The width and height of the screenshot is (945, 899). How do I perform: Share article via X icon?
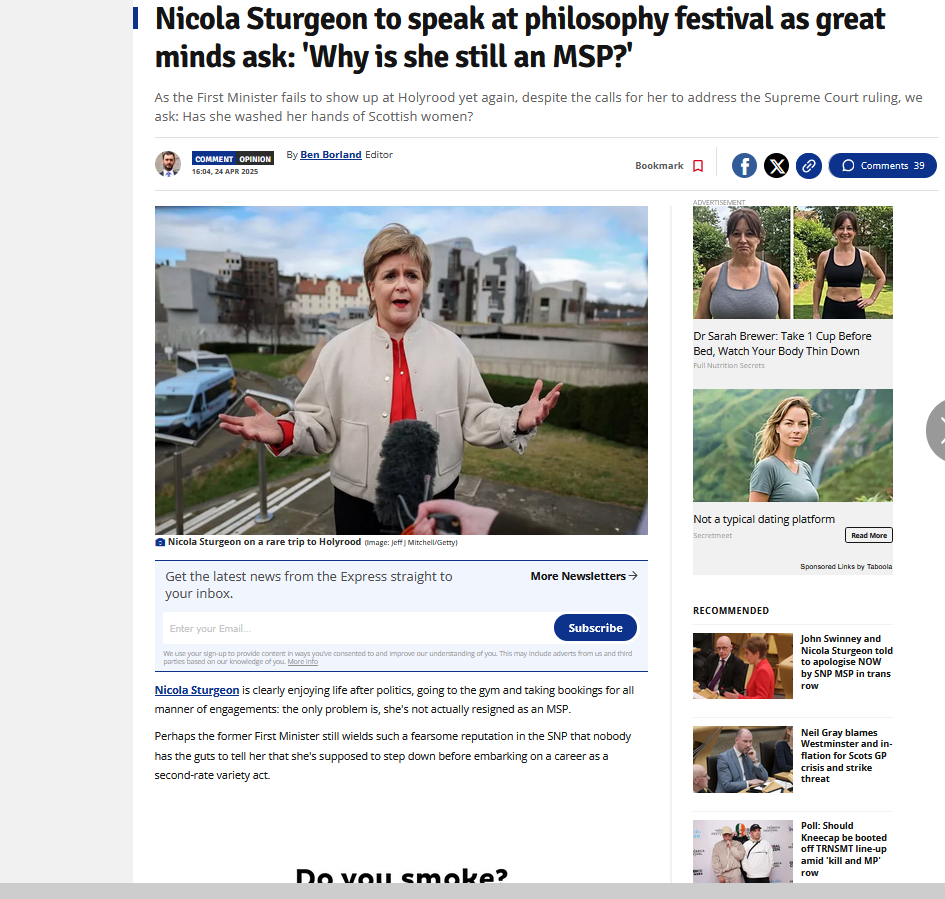(x=776, y=166)
